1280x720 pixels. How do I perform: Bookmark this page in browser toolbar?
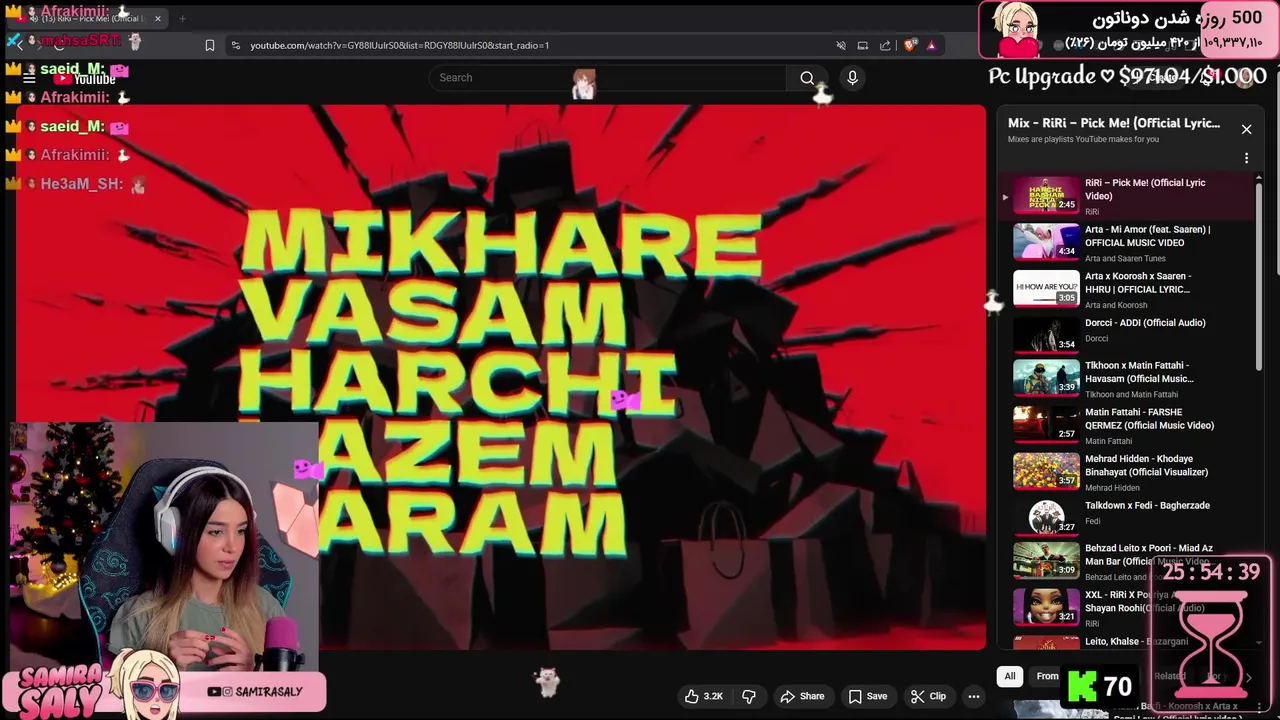[x=210, y=45]
